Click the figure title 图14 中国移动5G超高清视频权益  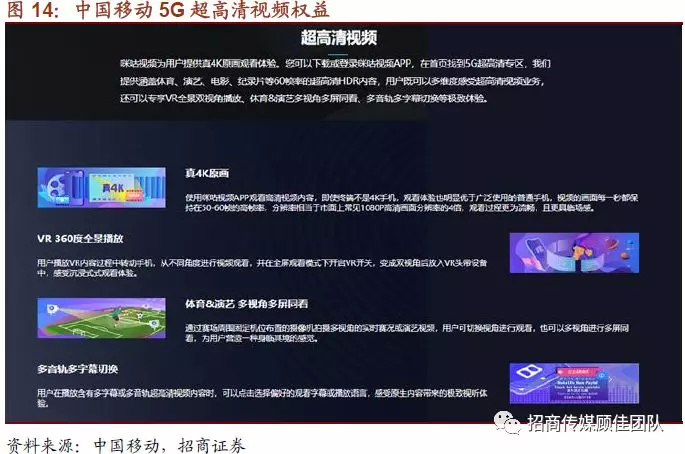[168, 10]
